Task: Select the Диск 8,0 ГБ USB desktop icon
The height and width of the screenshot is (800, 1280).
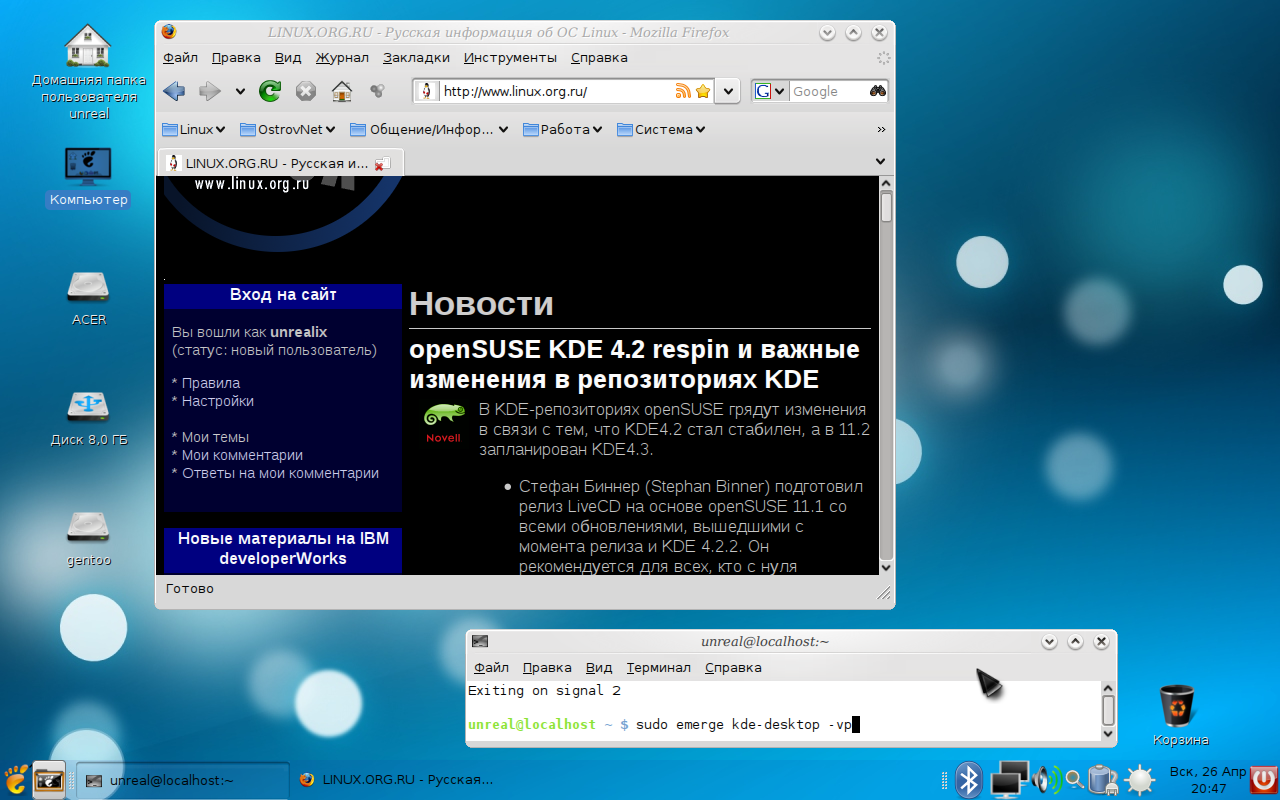Action: tap(88, 417)
